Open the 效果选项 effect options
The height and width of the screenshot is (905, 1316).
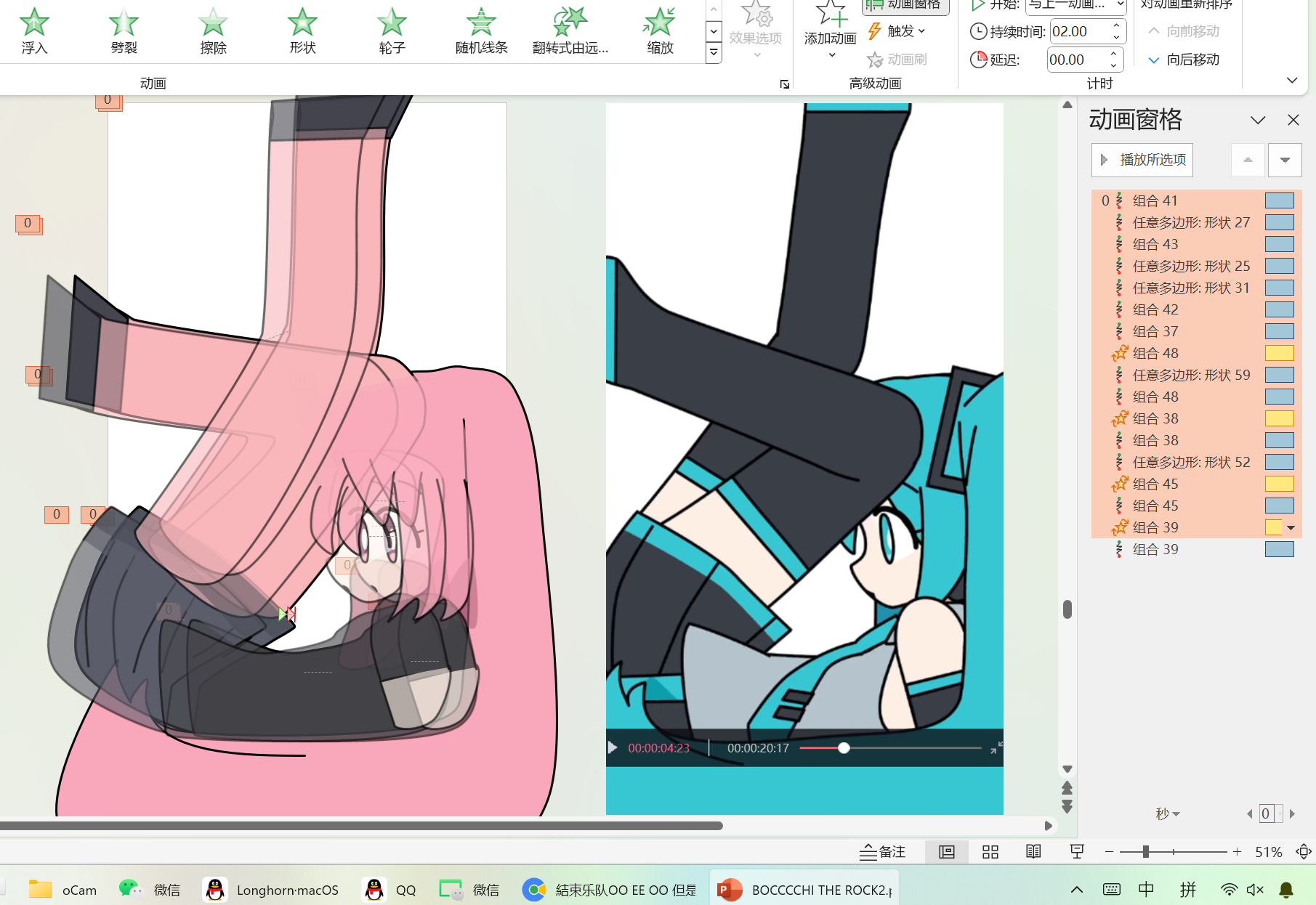coord(756,31)
